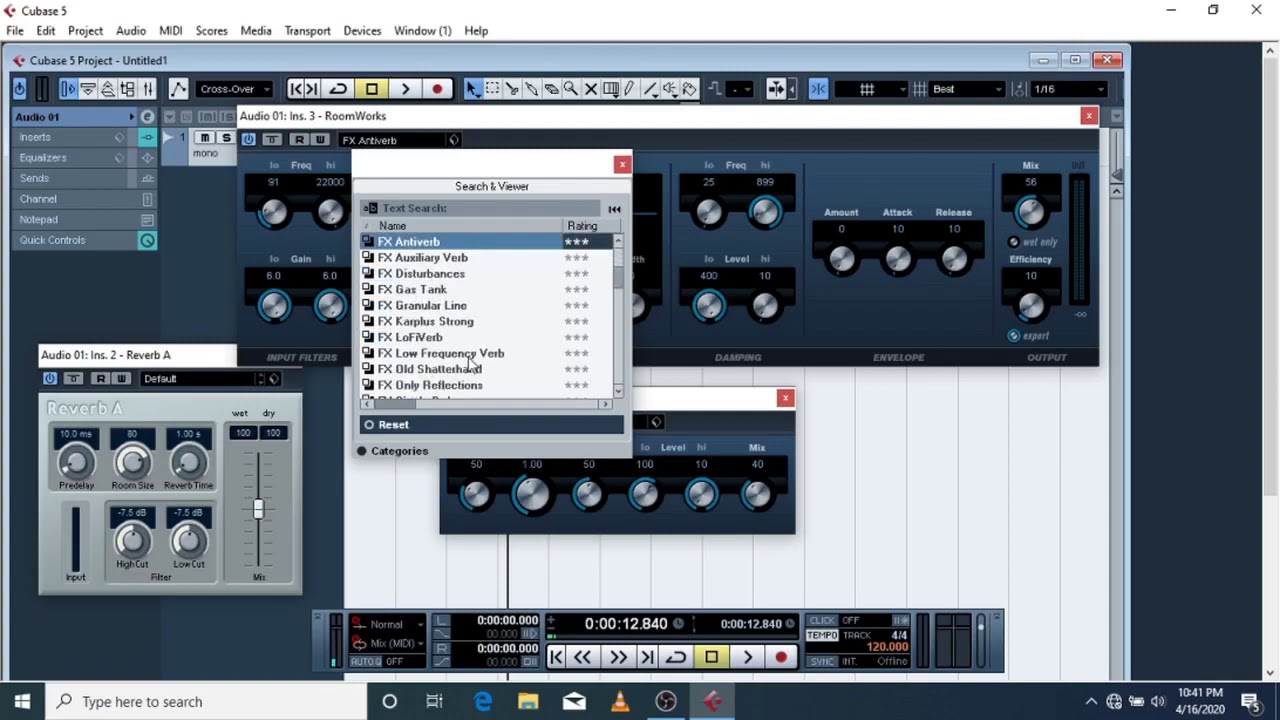Screen dimensions: 1280x720
Task: Click Stop button in the top toolbar
Action: 371,89
